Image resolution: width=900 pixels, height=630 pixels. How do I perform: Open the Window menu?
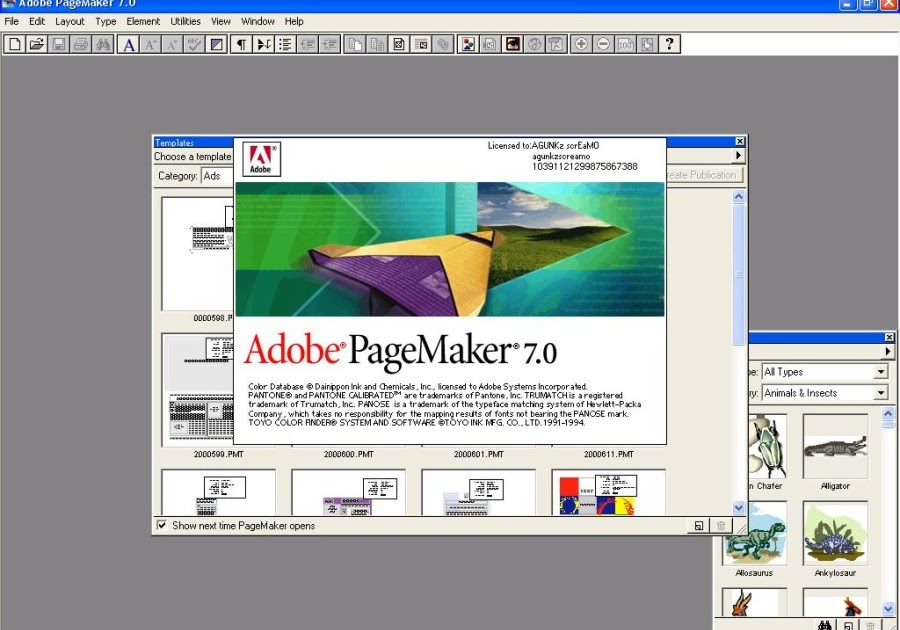click(258, 21)
